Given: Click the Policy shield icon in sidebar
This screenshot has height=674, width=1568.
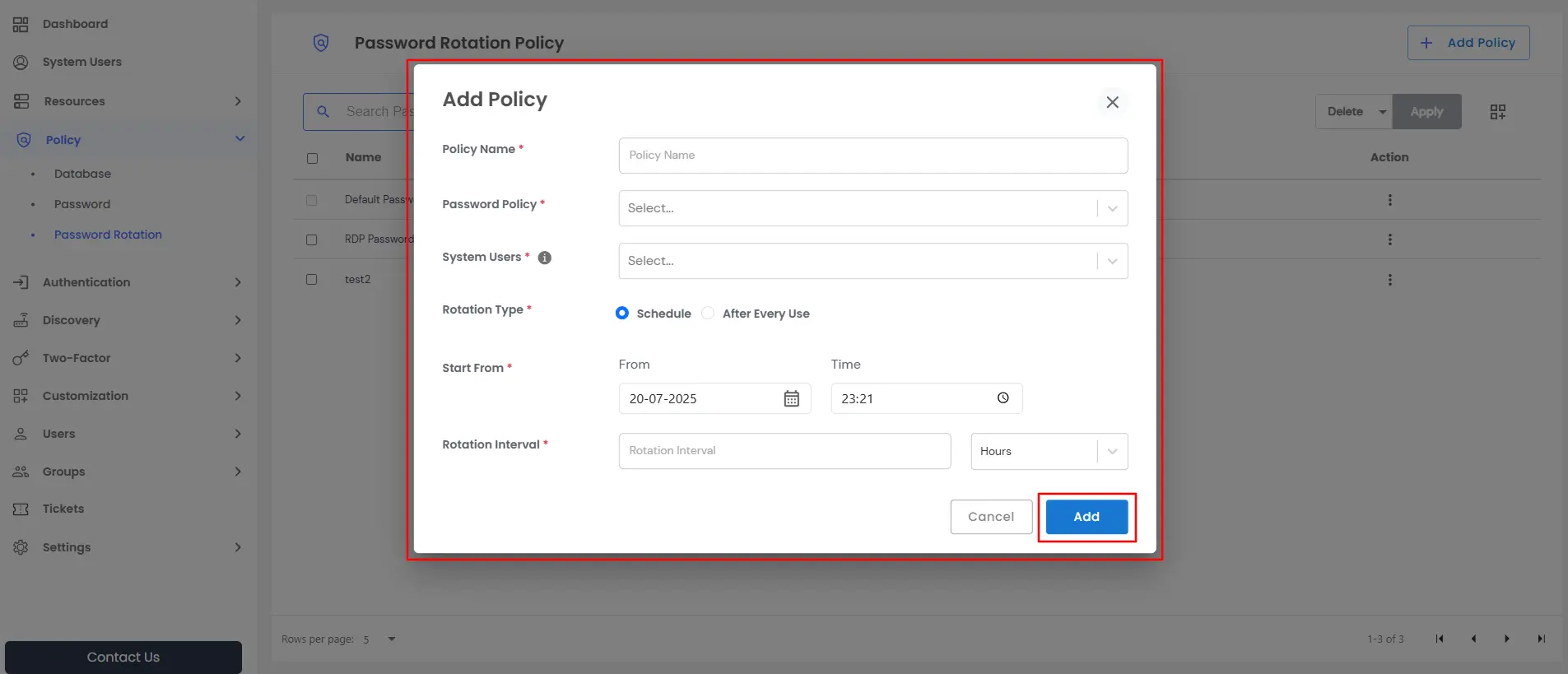Looking at the screenshot, I should [24, 140].
